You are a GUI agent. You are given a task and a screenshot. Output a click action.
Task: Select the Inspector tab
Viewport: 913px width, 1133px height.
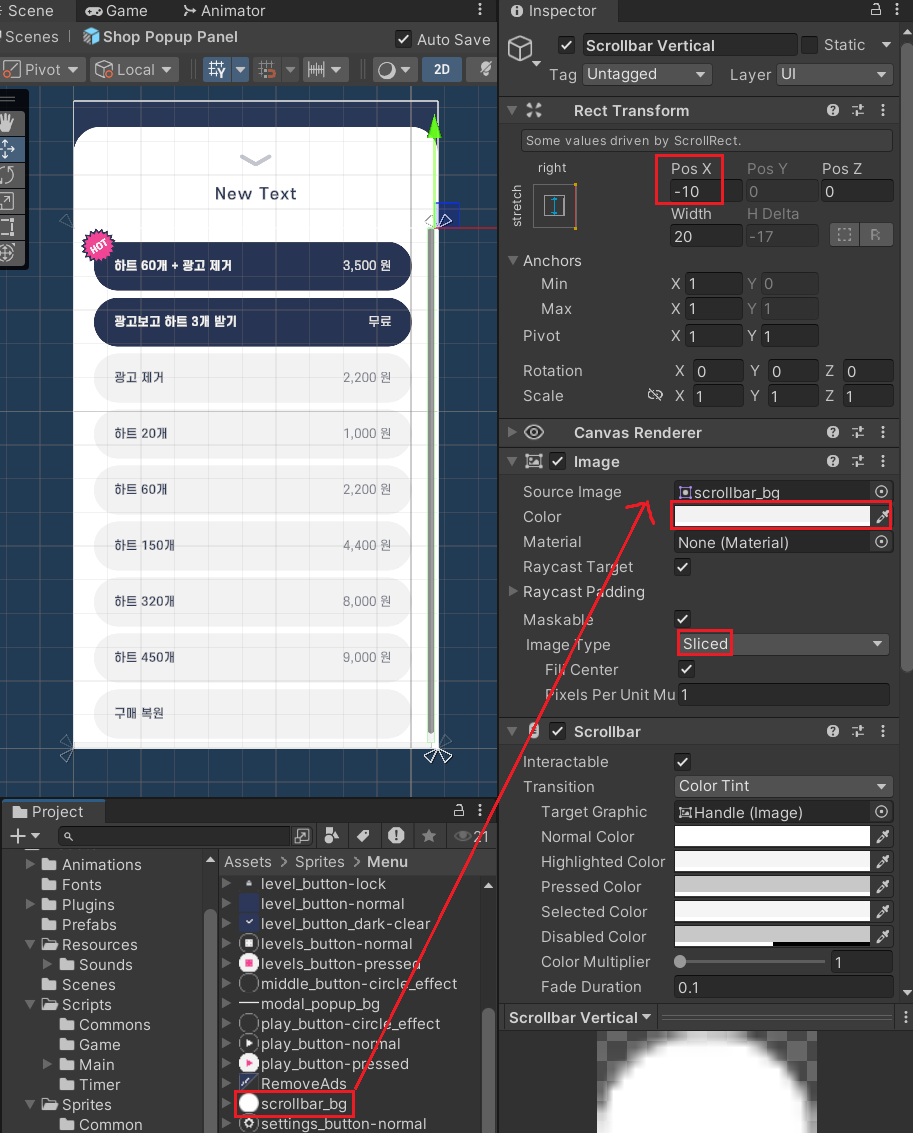click(554, 10)
